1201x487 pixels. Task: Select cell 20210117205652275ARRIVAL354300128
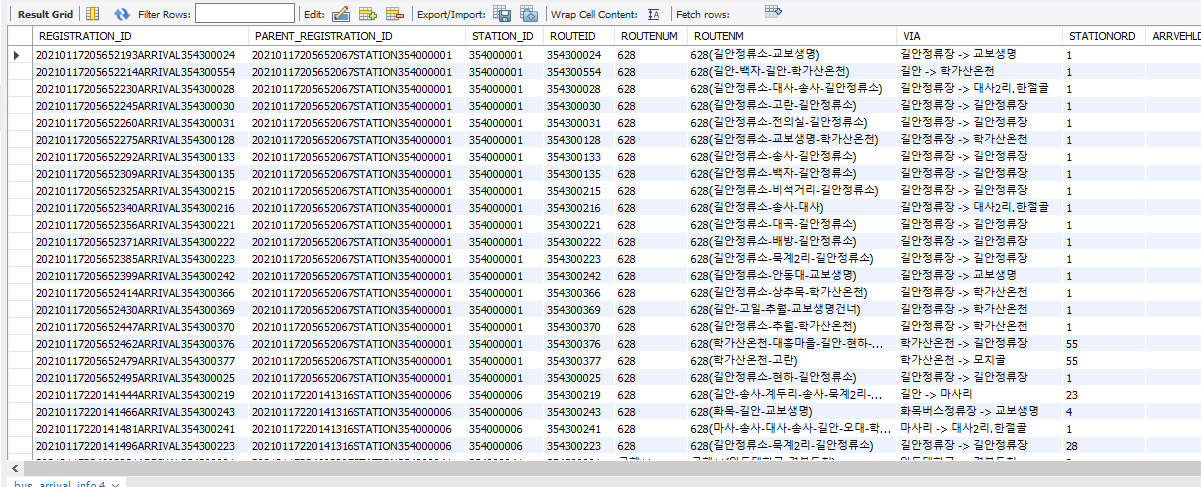pyautogui.click(x=138, y=140)
